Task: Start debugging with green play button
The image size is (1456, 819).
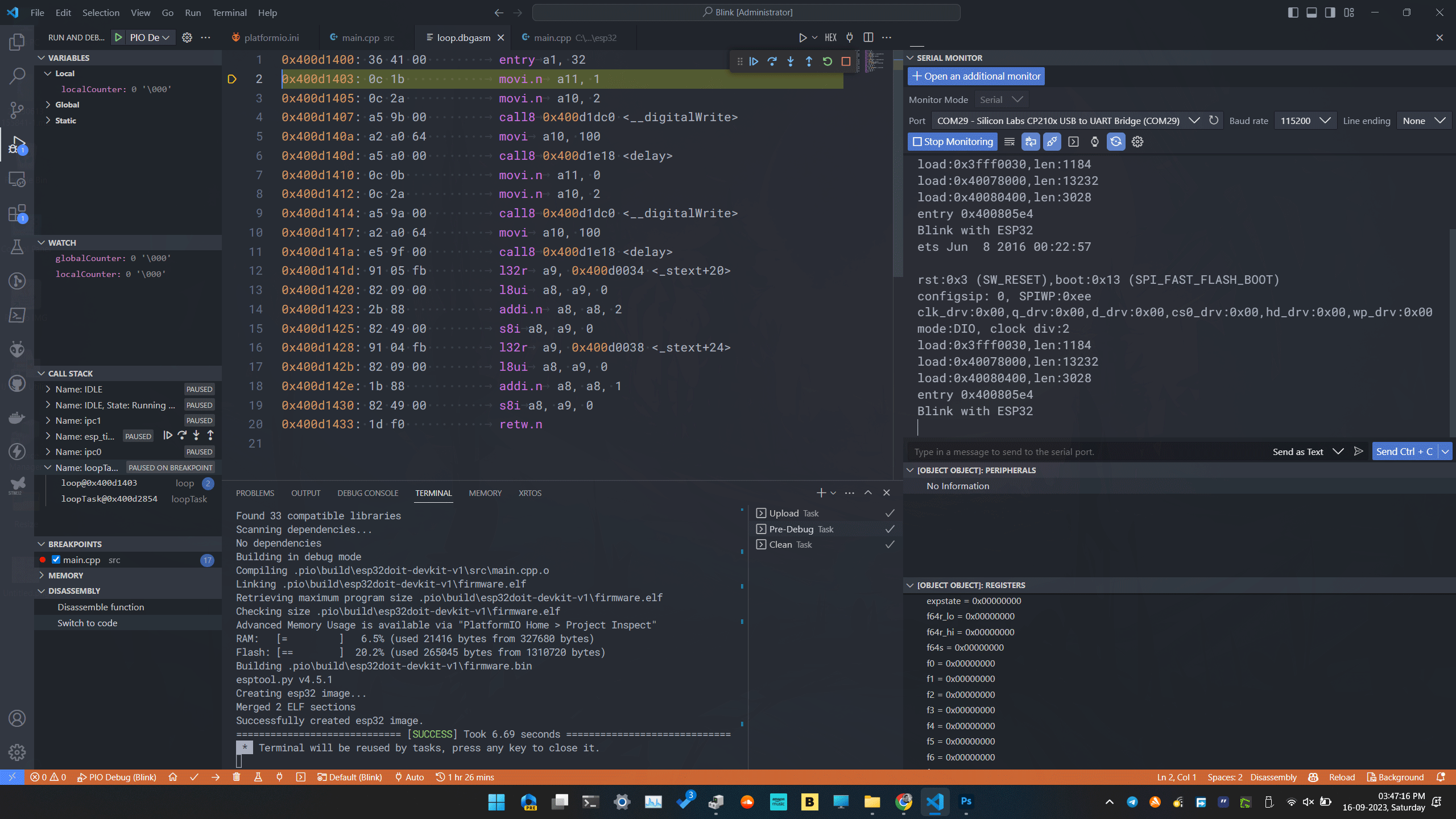Action: [x=118, y=38]
